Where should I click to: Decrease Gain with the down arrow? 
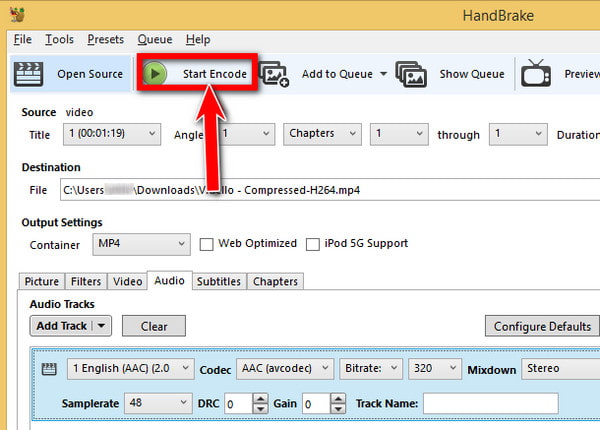338,409
